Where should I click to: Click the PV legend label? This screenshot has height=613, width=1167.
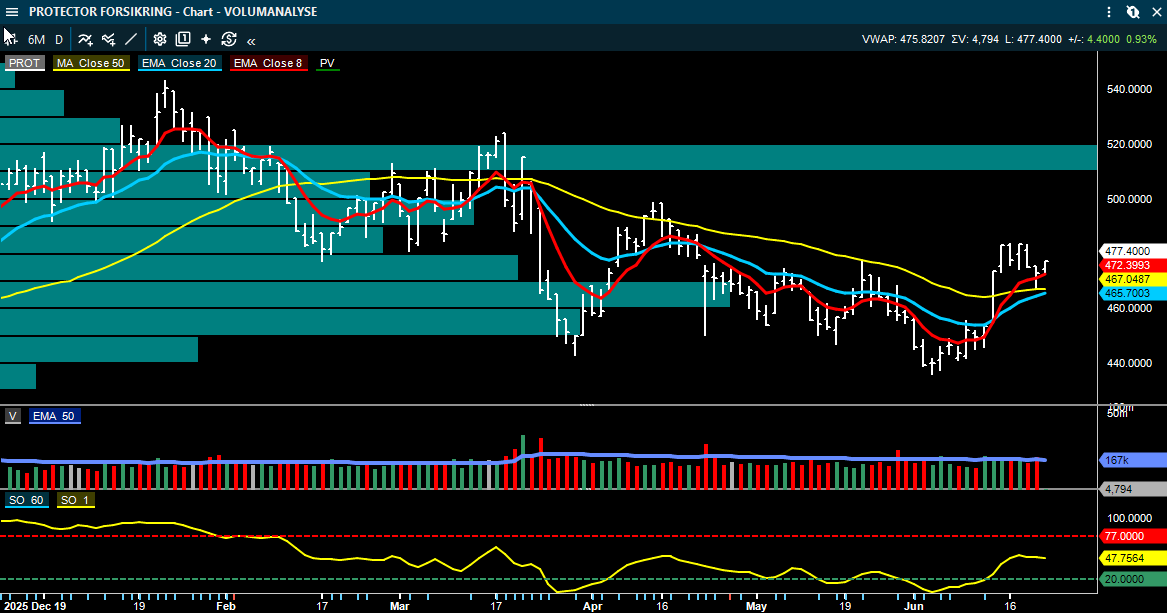327,63
